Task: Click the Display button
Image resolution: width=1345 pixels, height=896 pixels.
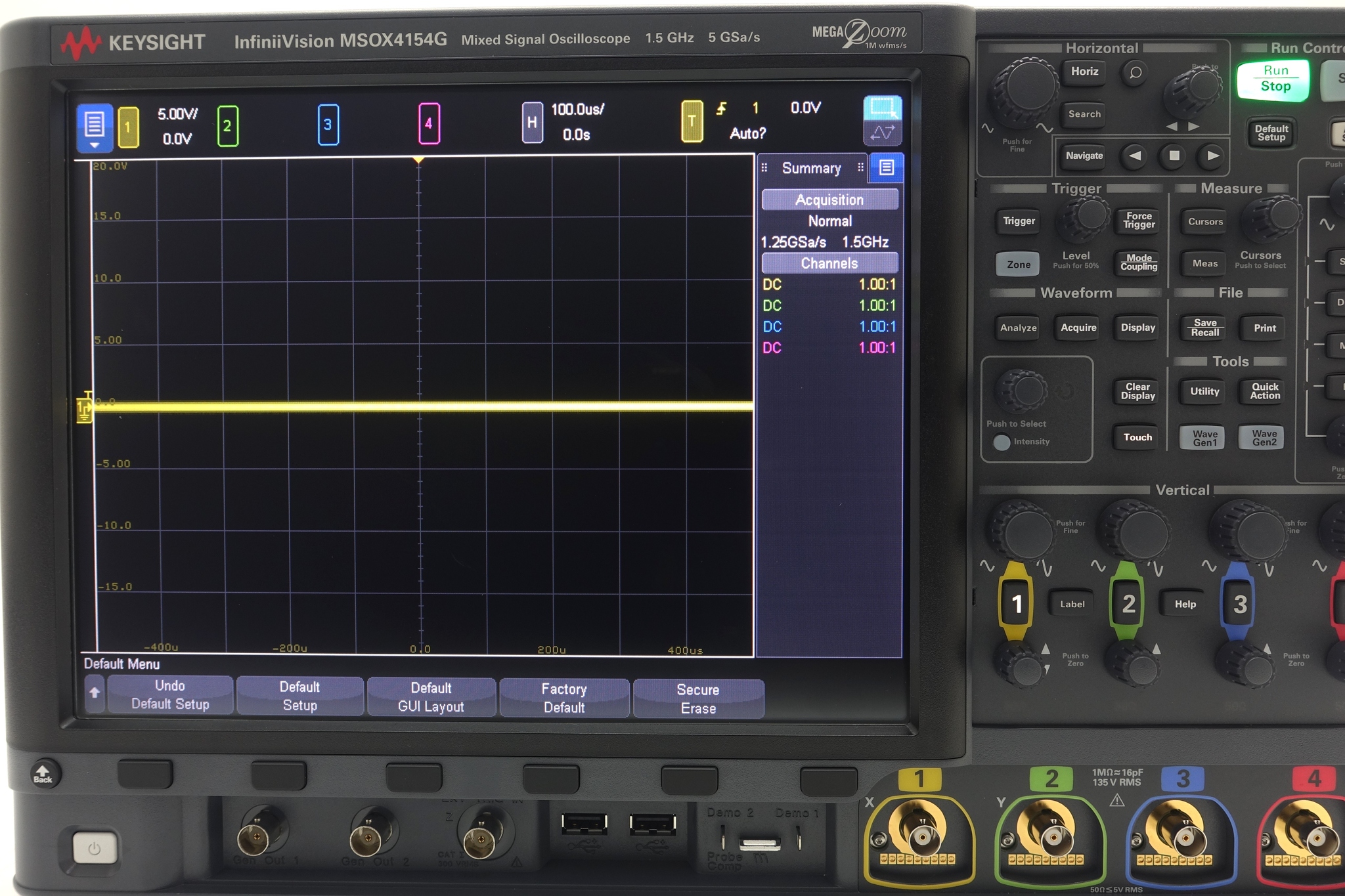Action: 1138,328
